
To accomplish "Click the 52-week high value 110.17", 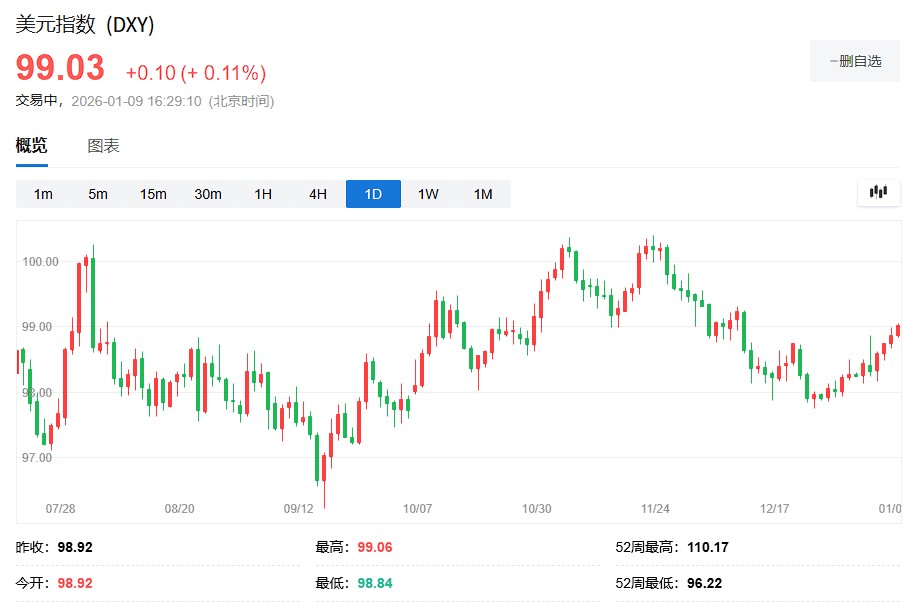I will pyautogui.click(x=708, y=547).
